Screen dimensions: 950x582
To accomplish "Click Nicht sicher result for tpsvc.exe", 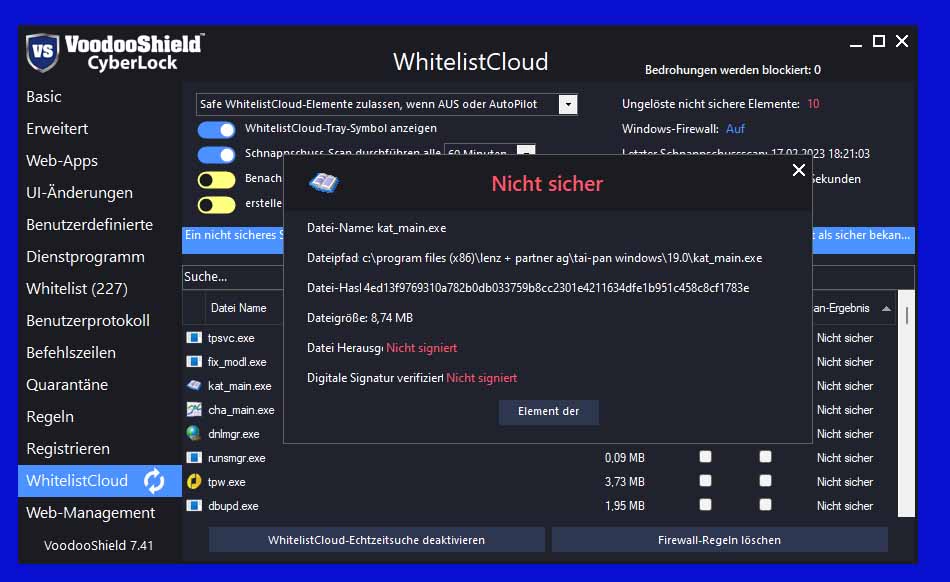I will [845, 338].
